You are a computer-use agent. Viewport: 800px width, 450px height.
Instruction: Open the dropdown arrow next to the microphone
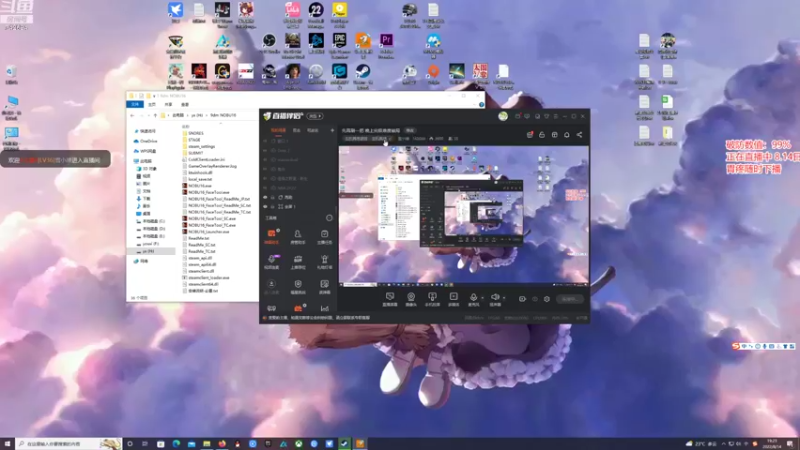pyautogui.click(x=482, y=297)
